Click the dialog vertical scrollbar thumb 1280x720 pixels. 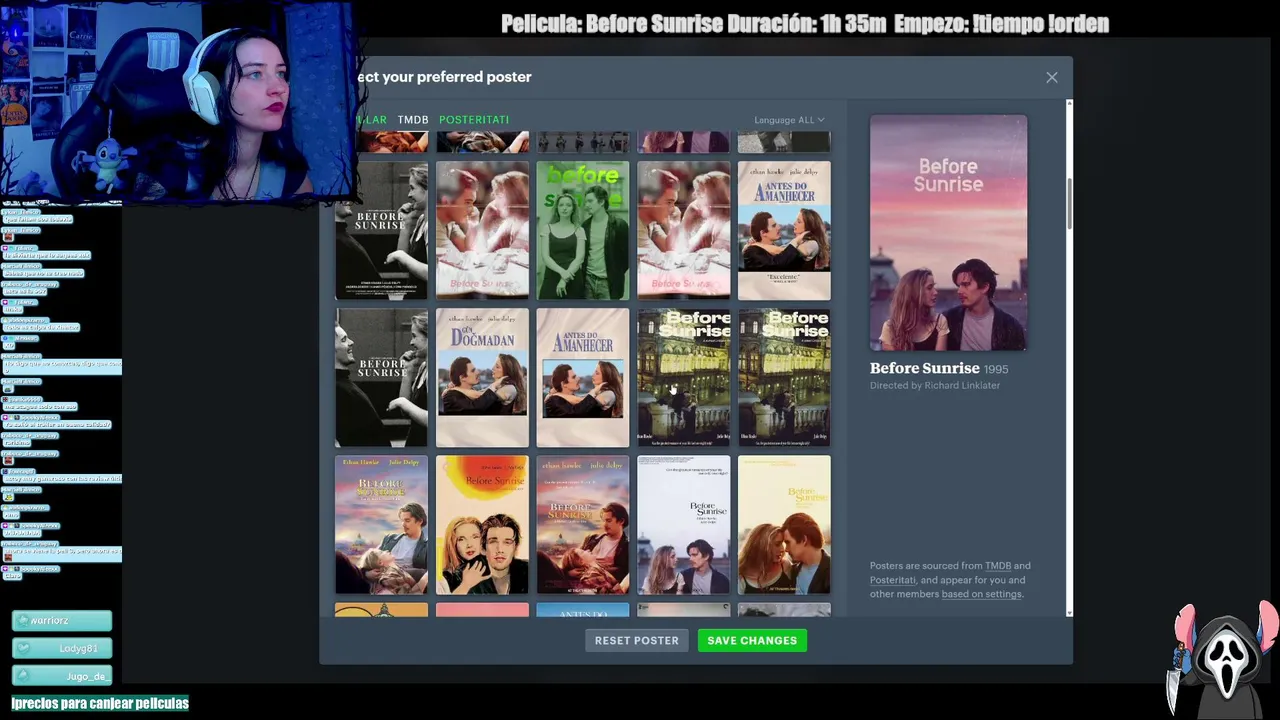tap(1069, 204)
